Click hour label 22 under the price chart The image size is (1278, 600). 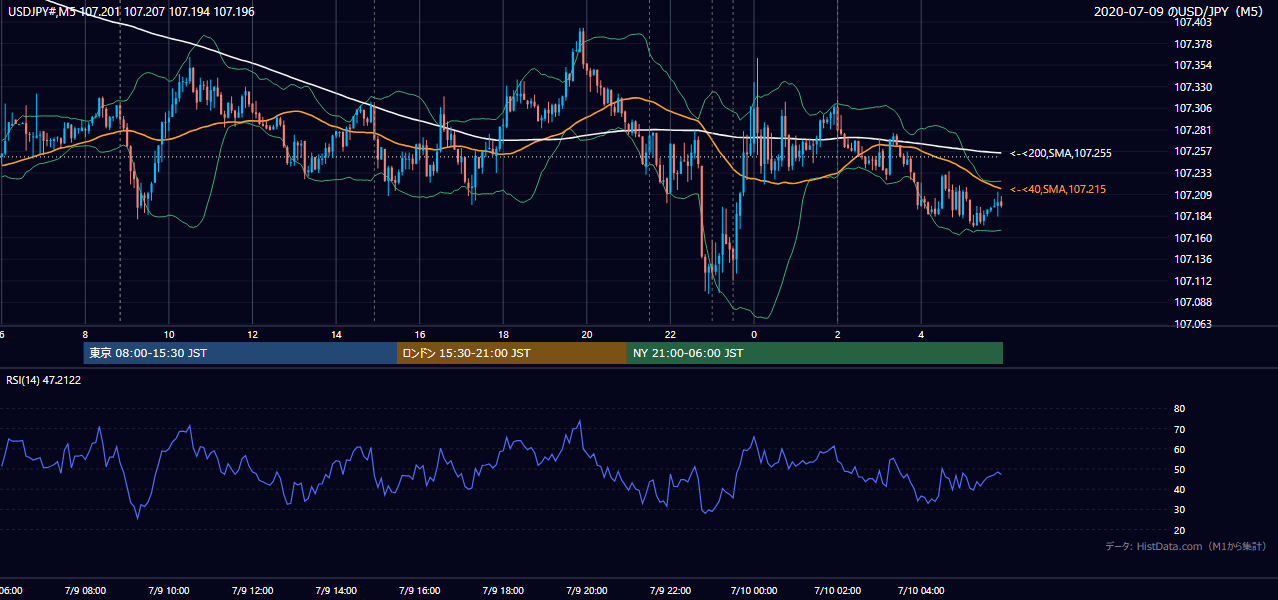tap(671, 334)
